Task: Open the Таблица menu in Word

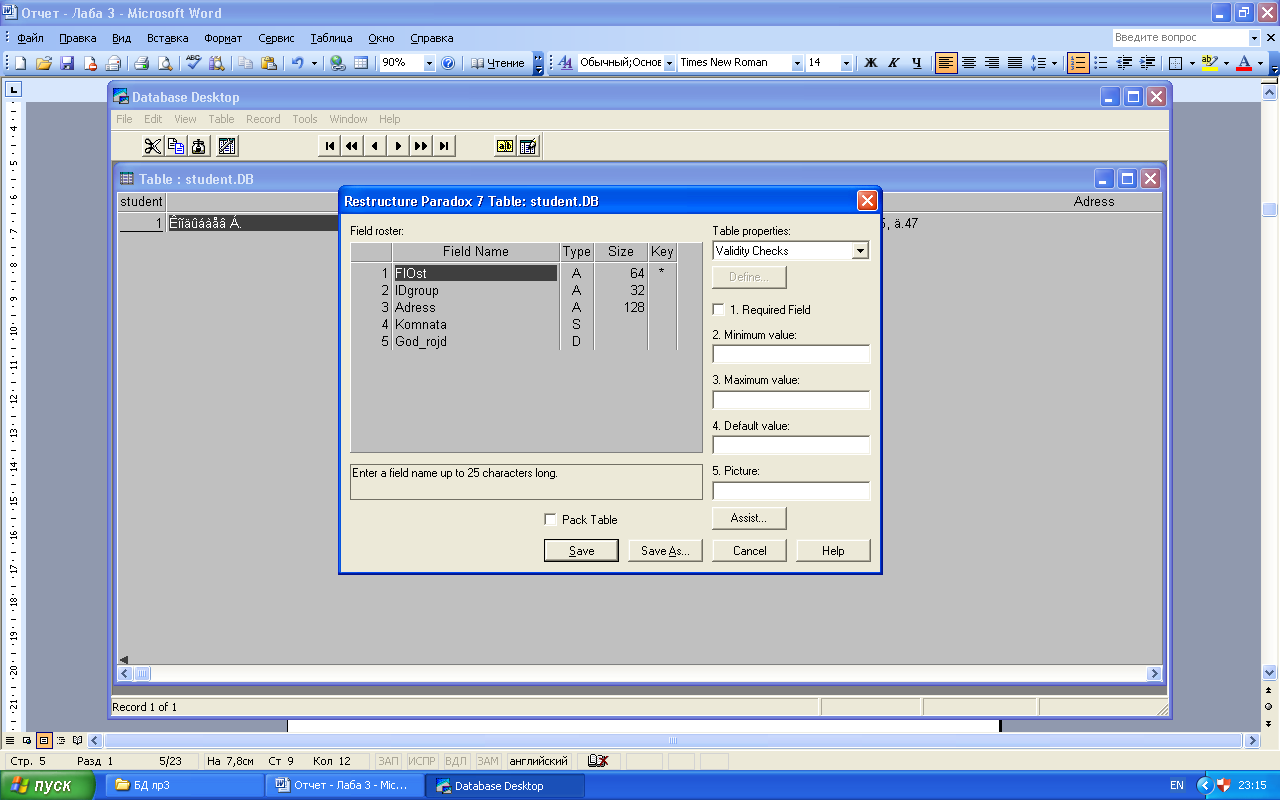Action: [x=331, y=38]
